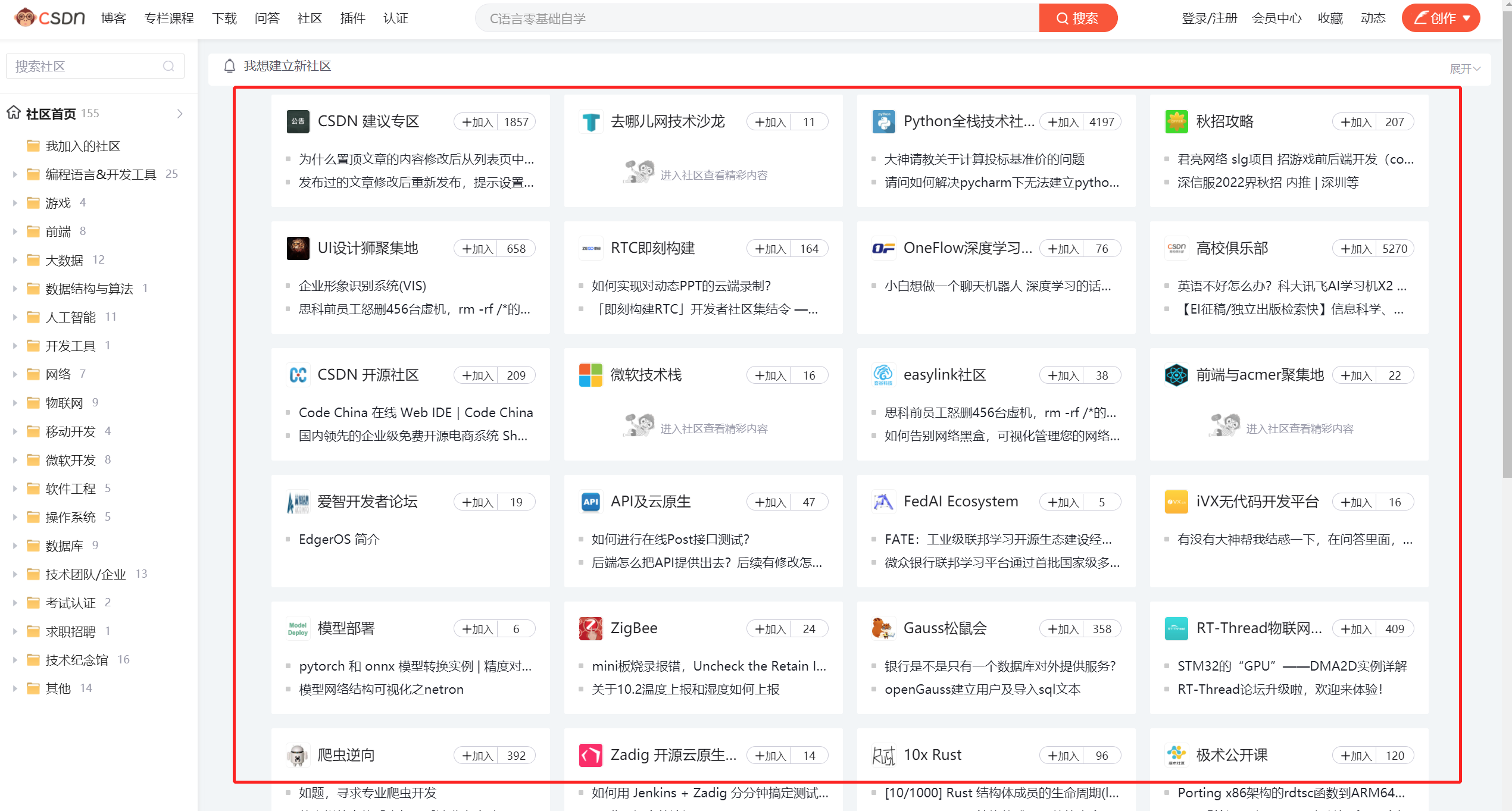Expand the 游戏 category arrow
The image size is (1512, 811).
(15, 203)
